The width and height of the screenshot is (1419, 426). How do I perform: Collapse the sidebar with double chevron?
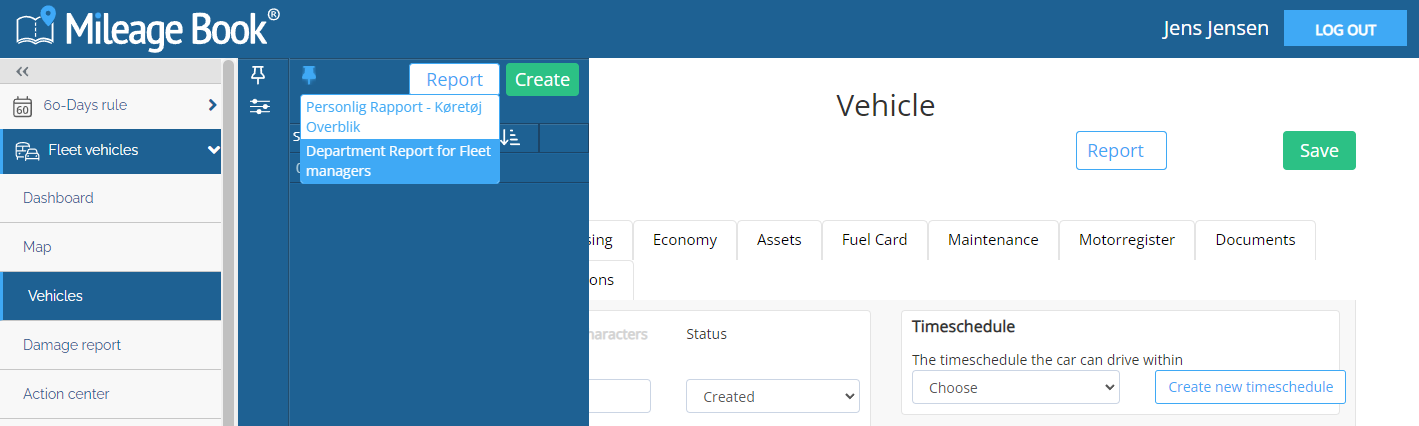23,71
